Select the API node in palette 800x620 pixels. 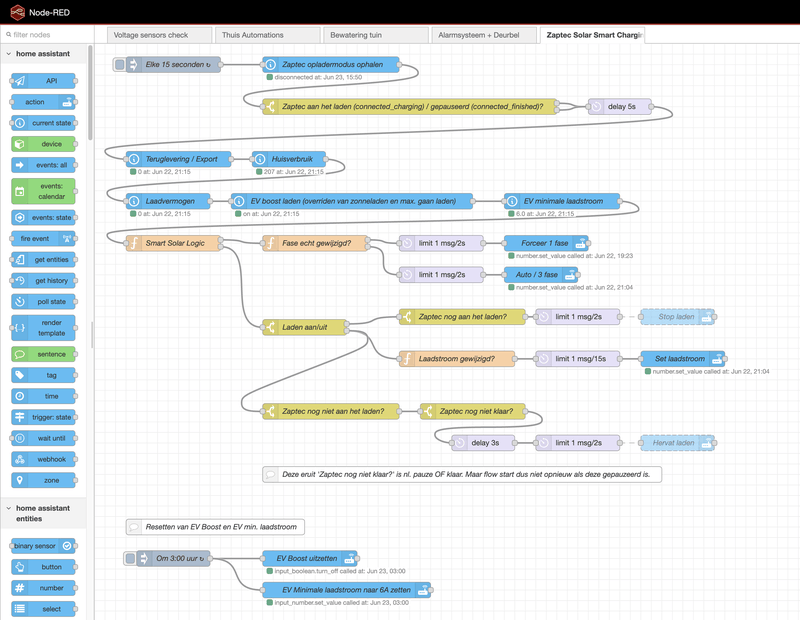(43, 81)
